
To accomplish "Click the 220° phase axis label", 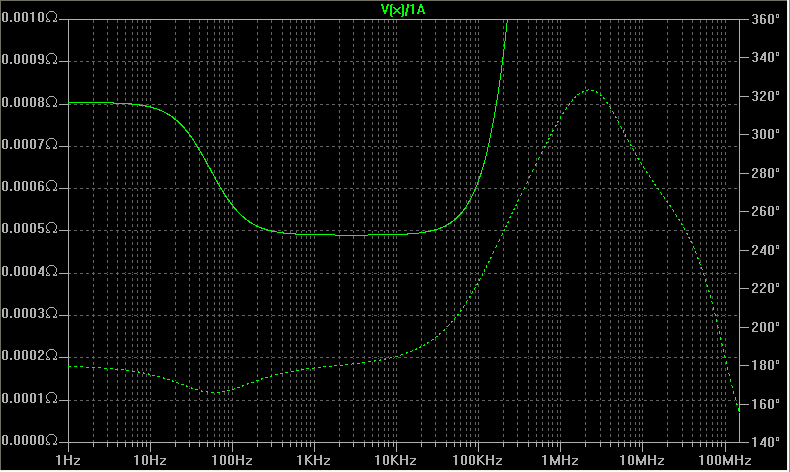I will (766, 288).
